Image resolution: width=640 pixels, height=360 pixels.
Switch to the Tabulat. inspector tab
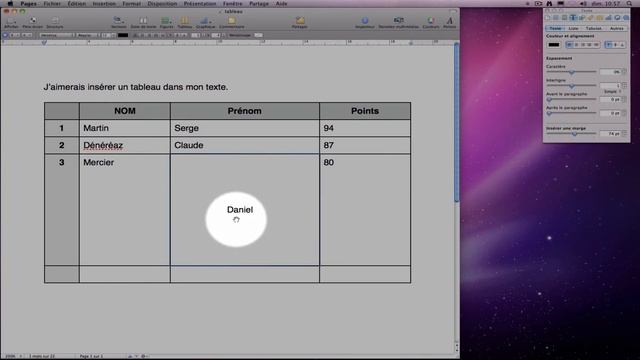pos(593,29)
